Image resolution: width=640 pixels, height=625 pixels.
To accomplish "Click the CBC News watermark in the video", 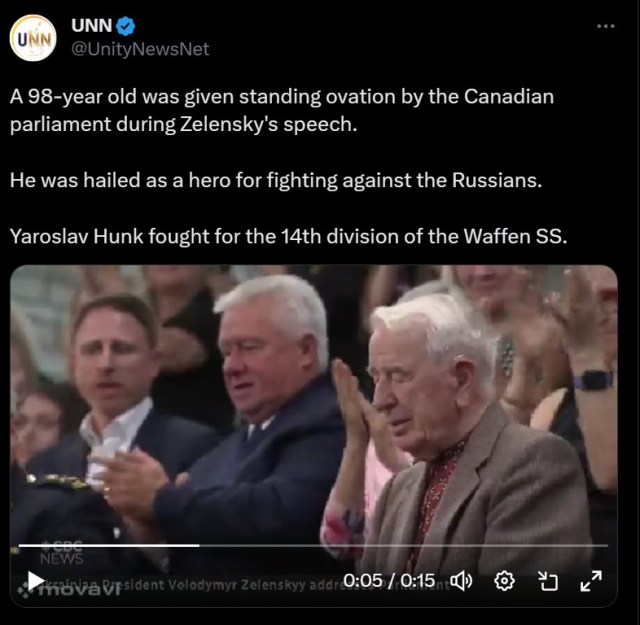I will (x=62, y=552).
